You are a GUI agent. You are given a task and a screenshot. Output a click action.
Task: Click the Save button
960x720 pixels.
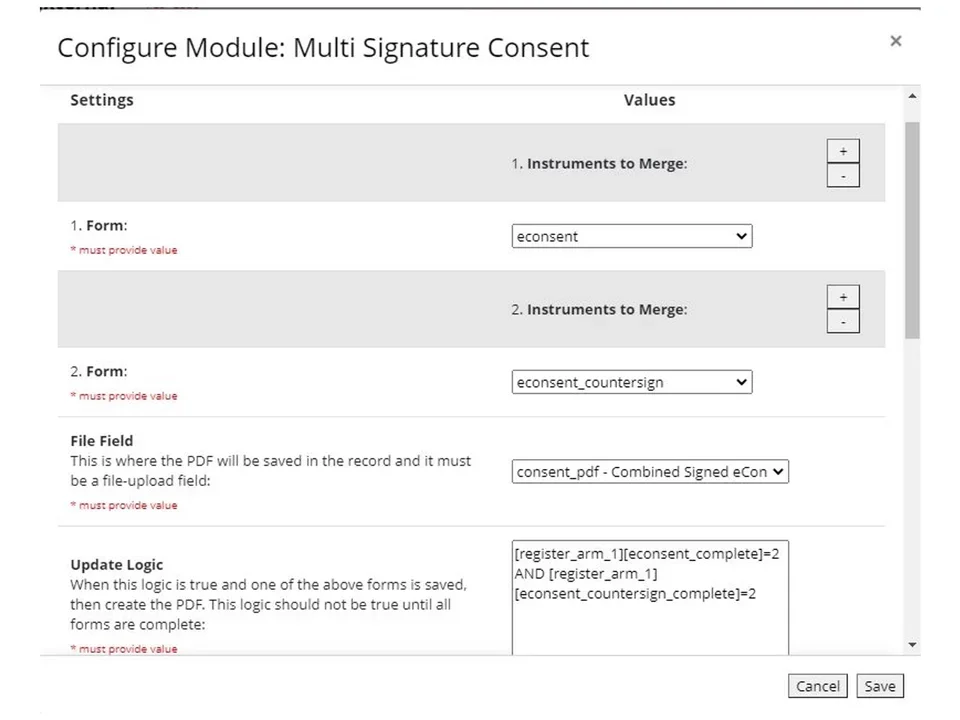879,686
